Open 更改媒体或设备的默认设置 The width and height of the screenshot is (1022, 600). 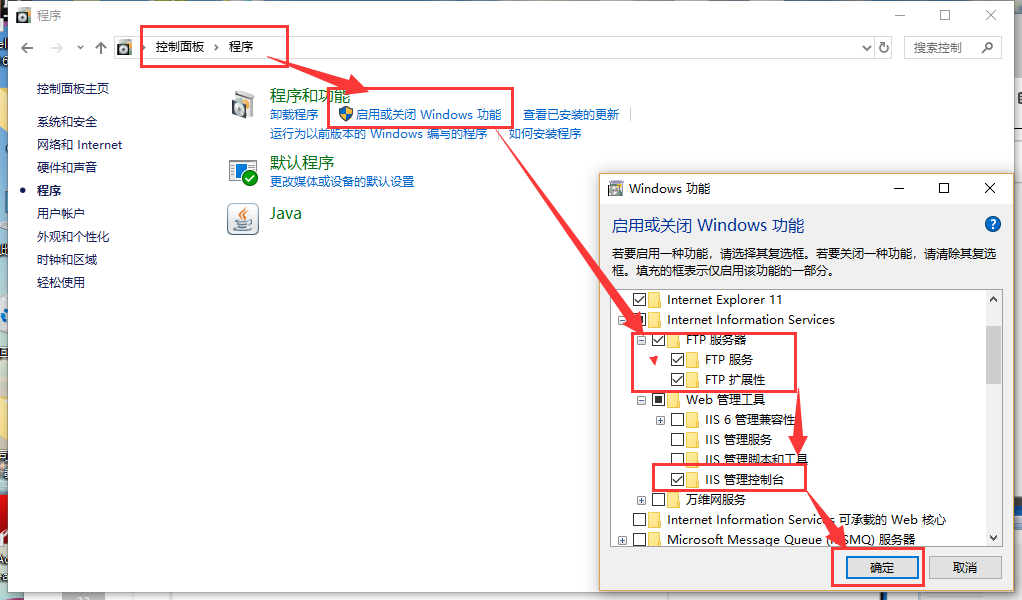point(342,182)
